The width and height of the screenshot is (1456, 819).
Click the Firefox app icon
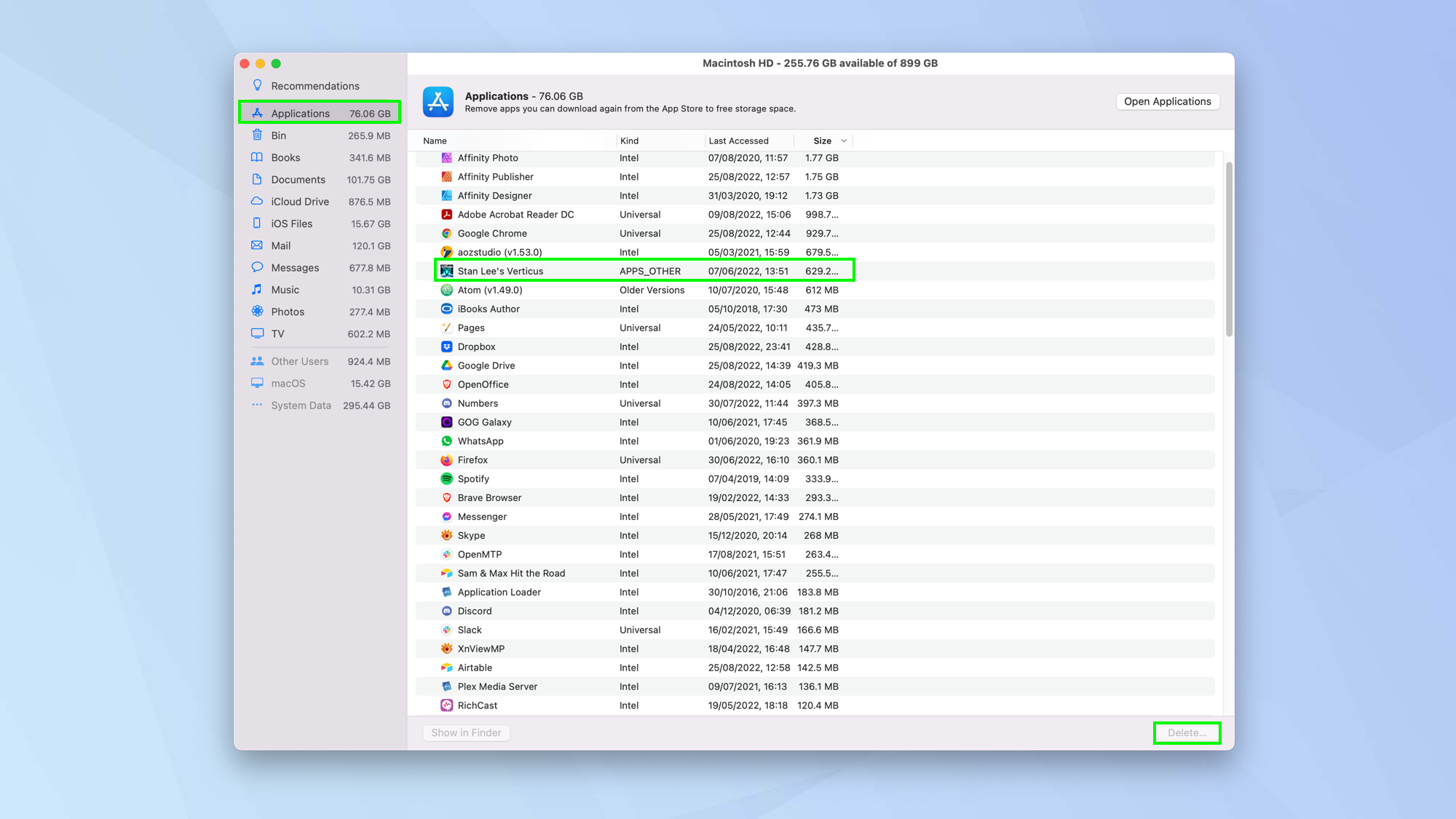[x=447, y=460]
